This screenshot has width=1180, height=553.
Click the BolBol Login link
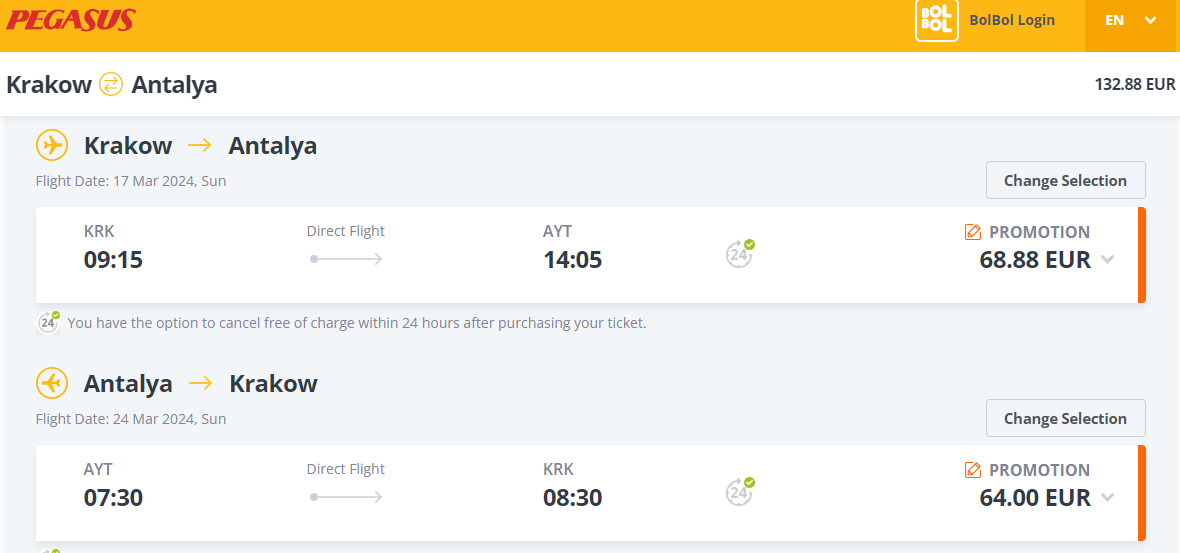tap(1011, 20)
